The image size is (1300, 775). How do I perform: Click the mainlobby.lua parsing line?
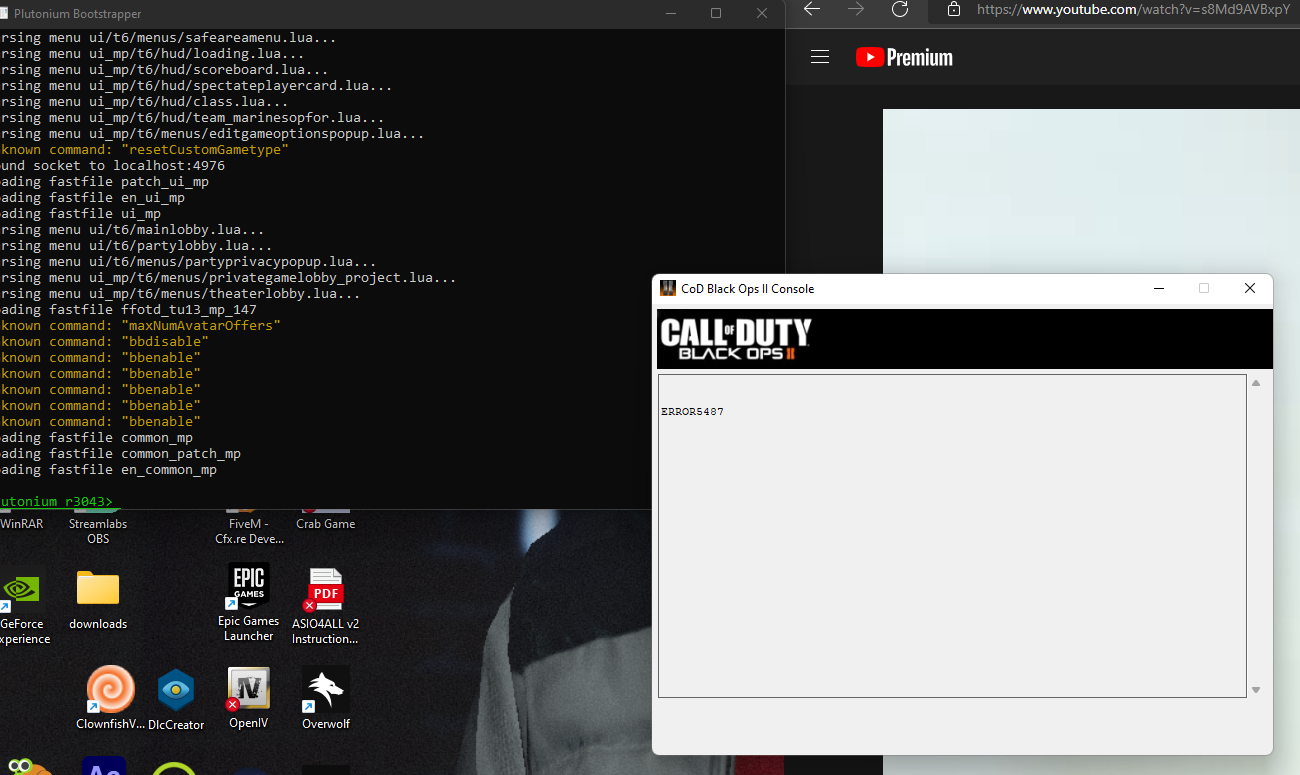click(133, 229)
